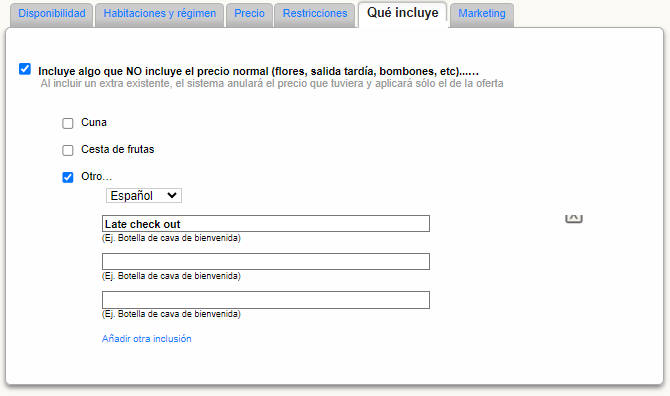Viewport: 670px width, 396px height.
Task: Focus the 'Late check out' text field
Action: [x=266, y=224]
